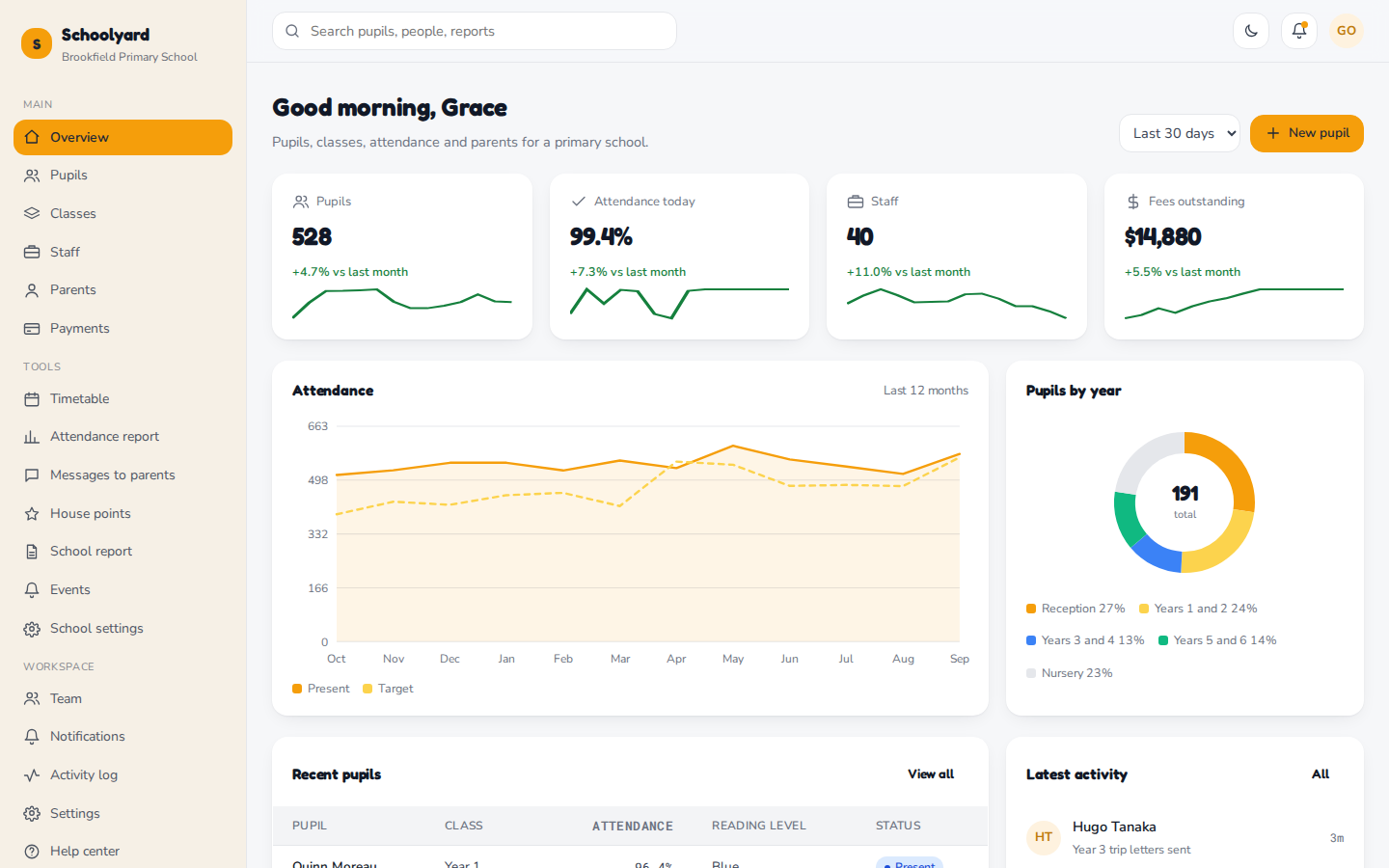Open the Last 30 days dropdown
1389x868 pixels.
[x=1180, y=133]
